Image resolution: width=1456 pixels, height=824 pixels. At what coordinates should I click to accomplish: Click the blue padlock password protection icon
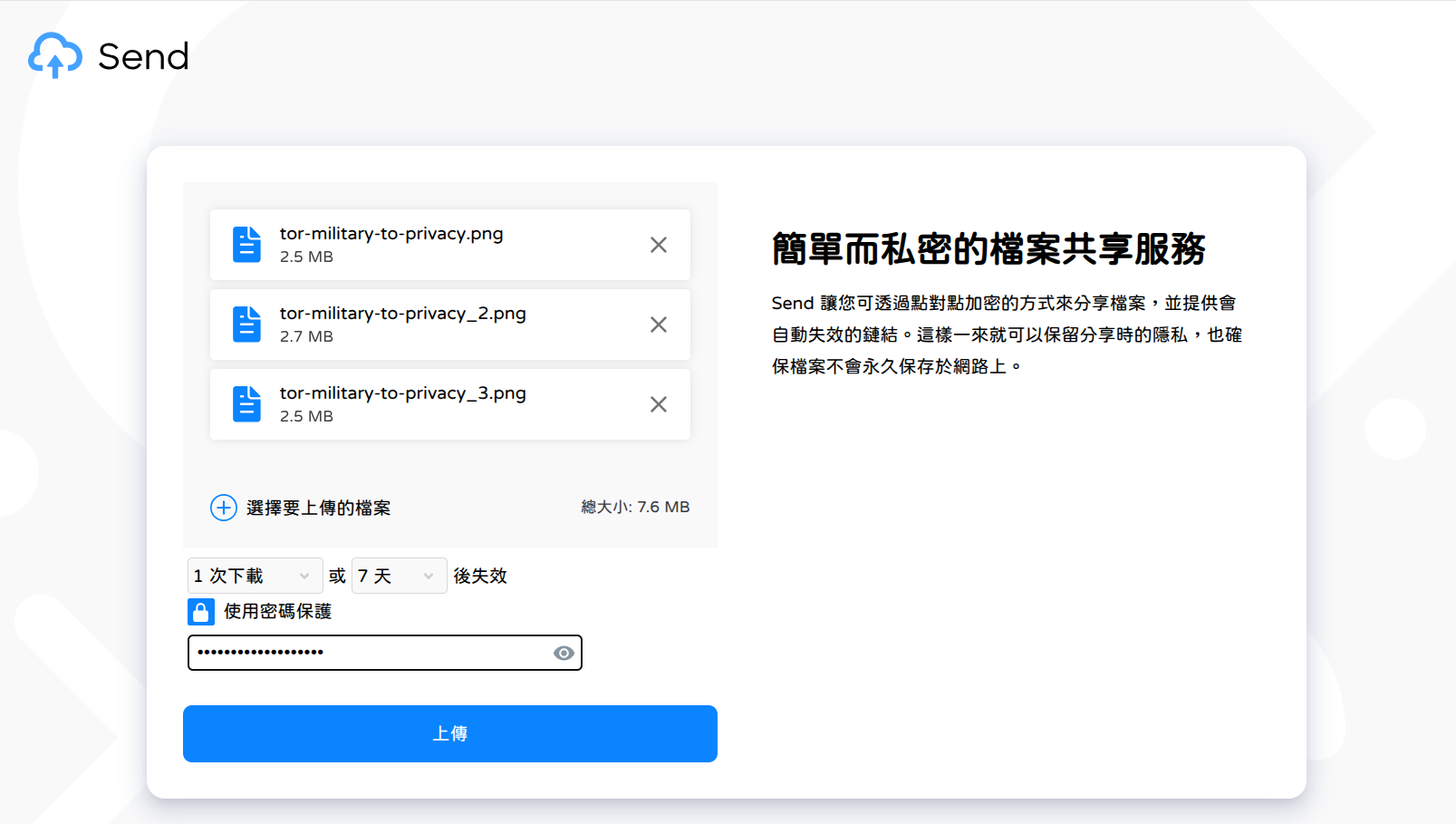pyautogui.click(x=201, y=612)
